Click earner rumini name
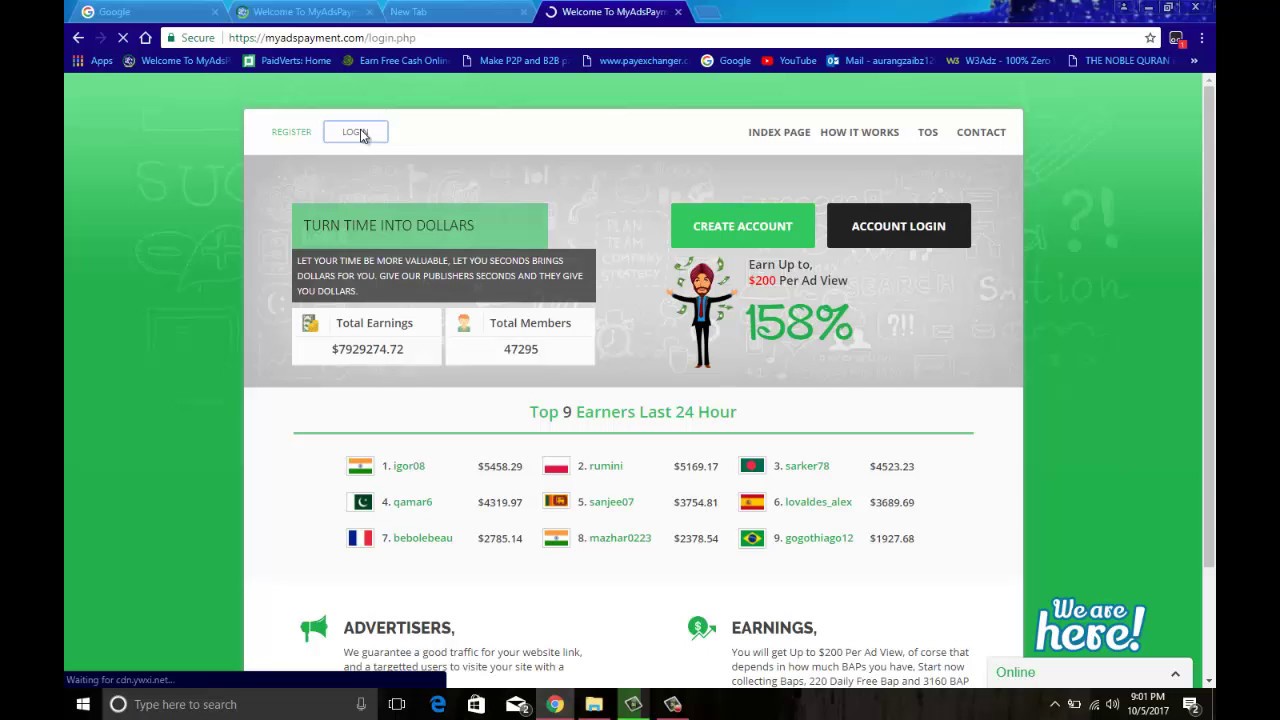 pos(606,466)
